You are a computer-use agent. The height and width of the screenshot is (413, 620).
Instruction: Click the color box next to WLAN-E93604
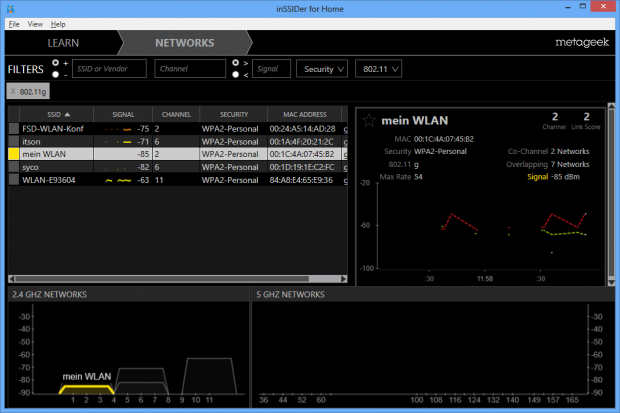[x=14, y=181]
